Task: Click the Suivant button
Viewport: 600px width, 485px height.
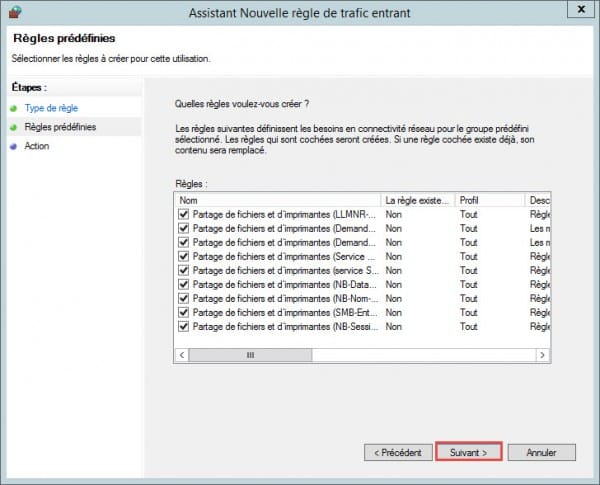Action: click(468, 452)
